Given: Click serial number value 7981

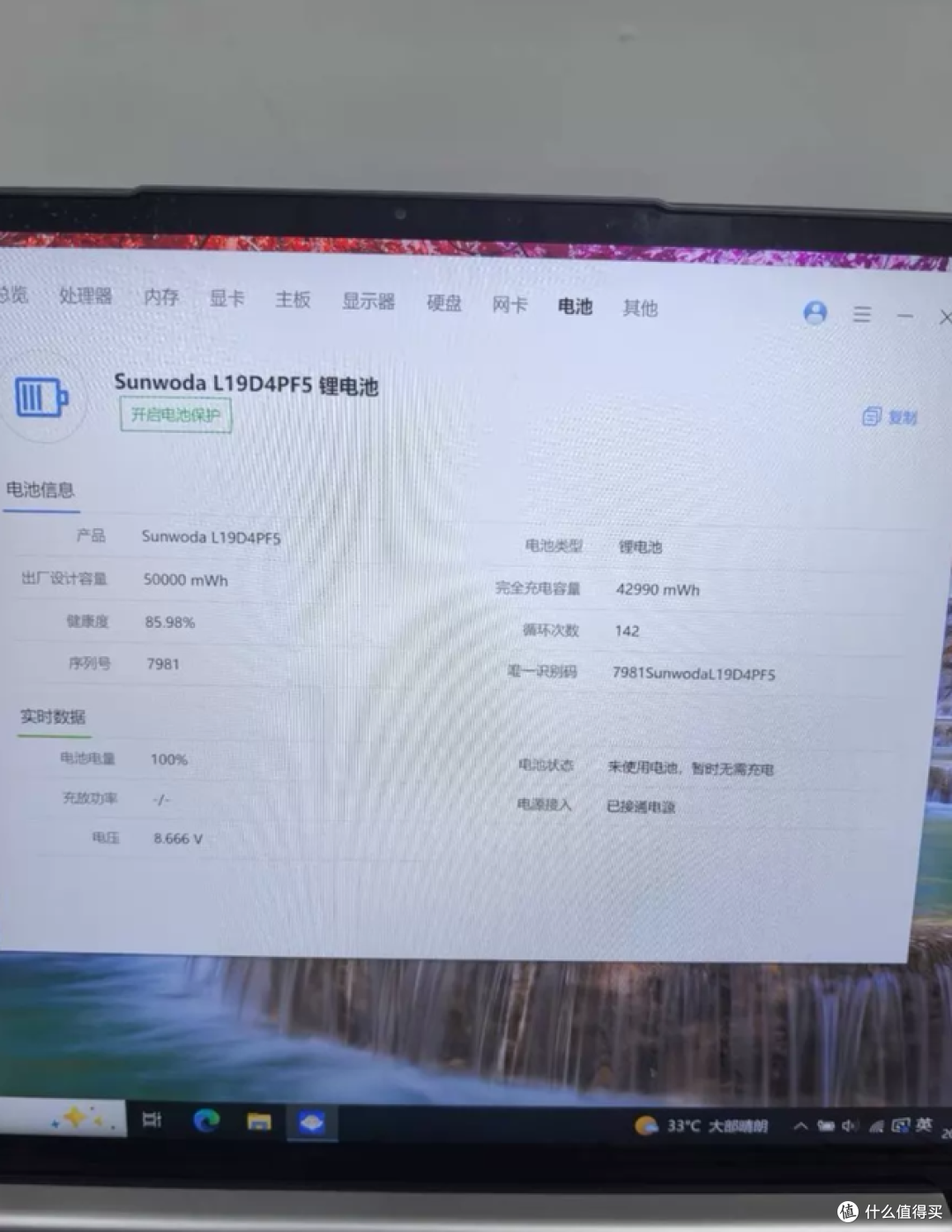Looking at the screenshot, I should point(163,664).
